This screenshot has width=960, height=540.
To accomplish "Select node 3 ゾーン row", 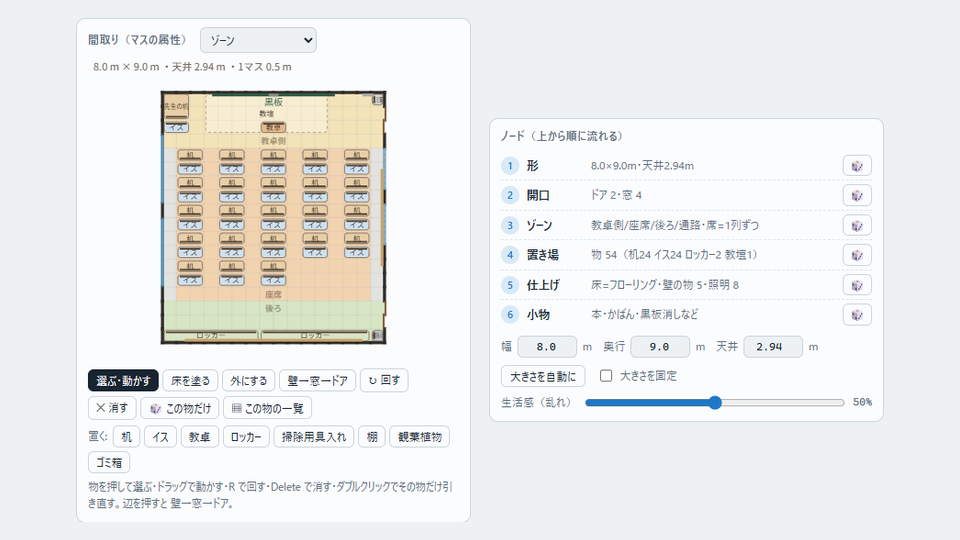I will pos(686,225).
